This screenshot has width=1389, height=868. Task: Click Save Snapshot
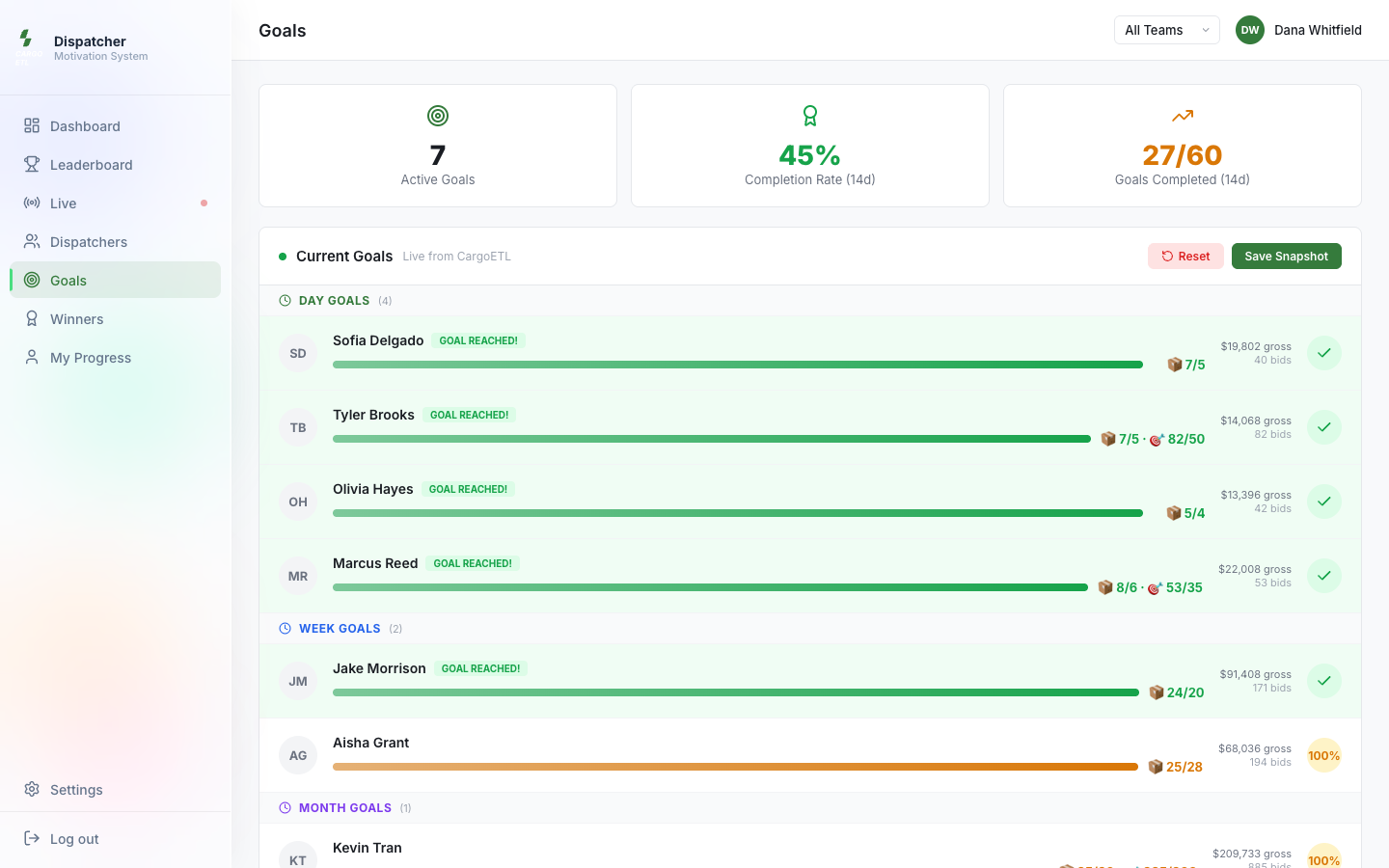[x=1287, y=257]
